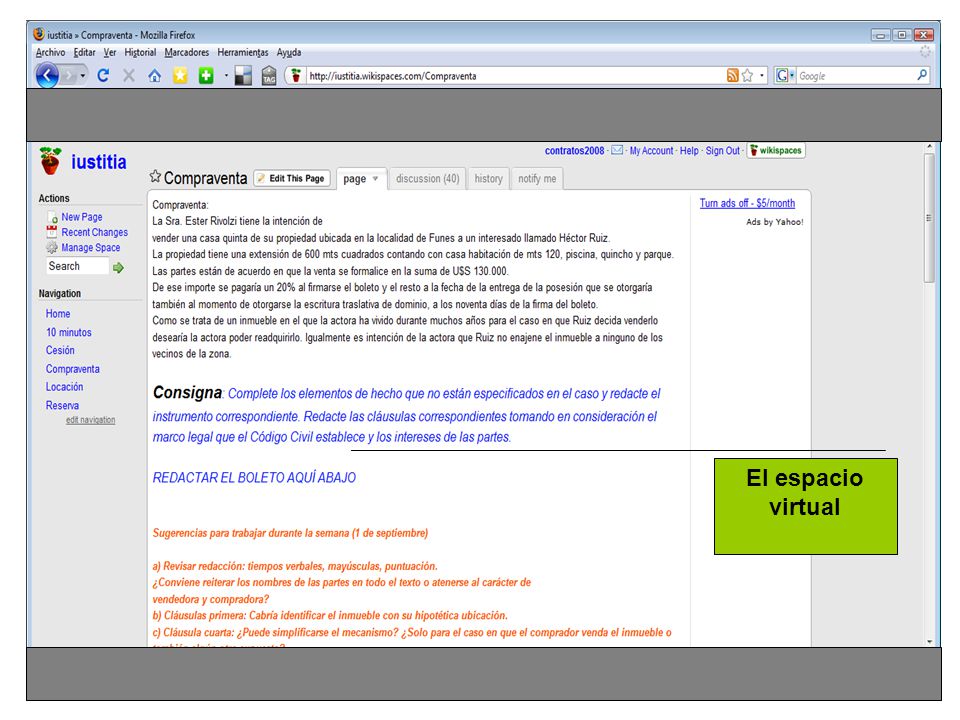960x720 pixels.
Task: Click the page vertical scrollbar thumb
Action: 929,218
